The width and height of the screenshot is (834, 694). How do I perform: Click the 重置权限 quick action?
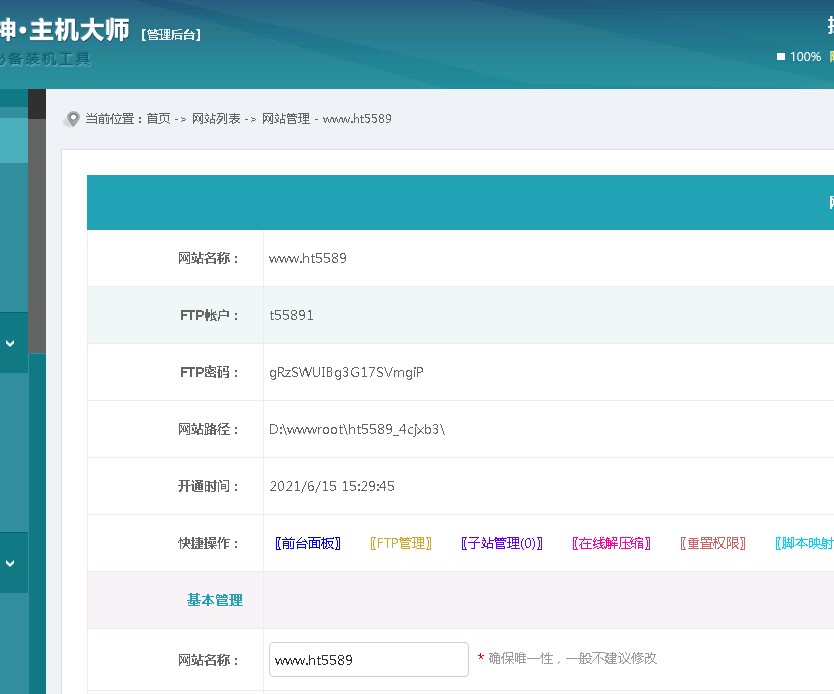pos(713,544)
